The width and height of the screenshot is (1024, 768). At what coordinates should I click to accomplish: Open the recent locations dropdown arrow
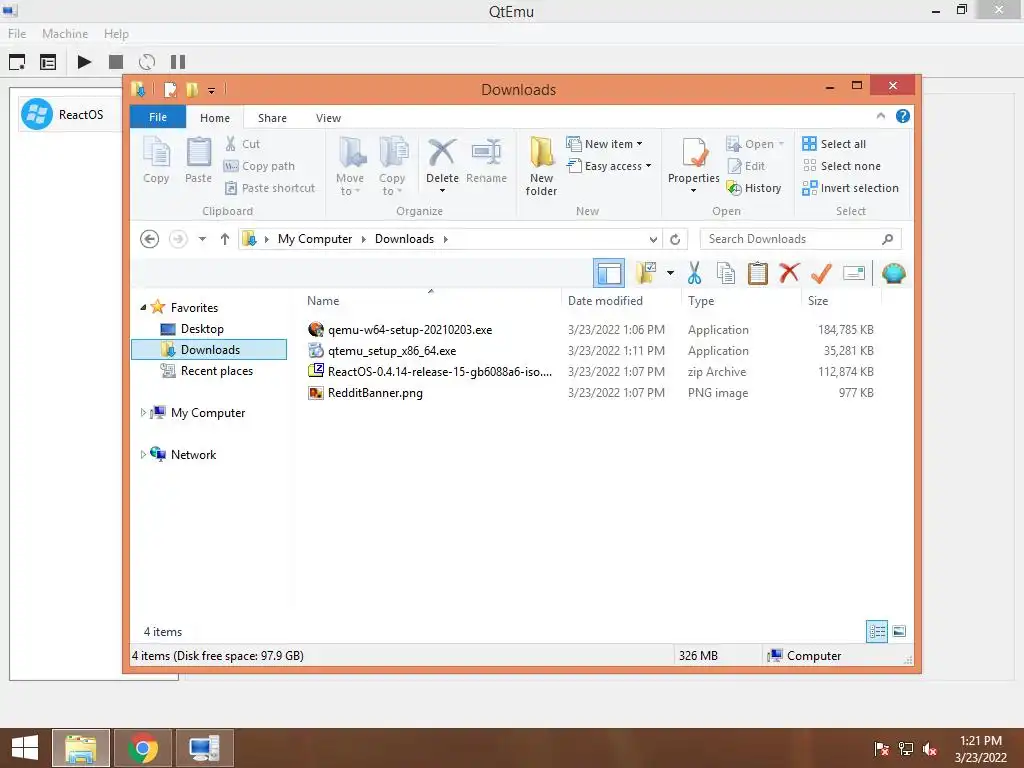[202, 239]
